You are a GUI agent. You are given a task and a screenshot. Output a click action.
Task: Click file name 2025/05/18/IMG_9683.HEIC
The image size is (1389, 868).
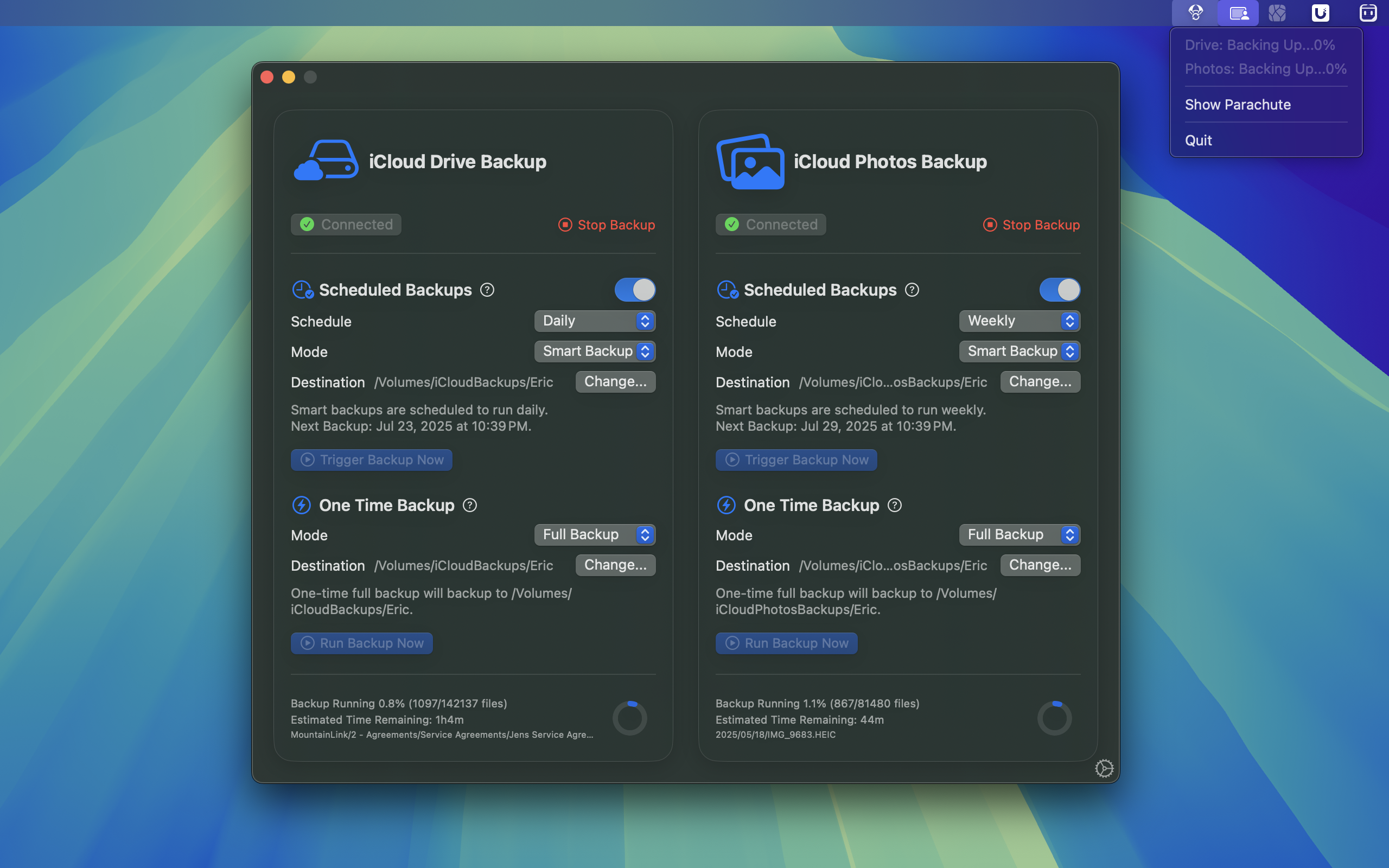(775, 735)
